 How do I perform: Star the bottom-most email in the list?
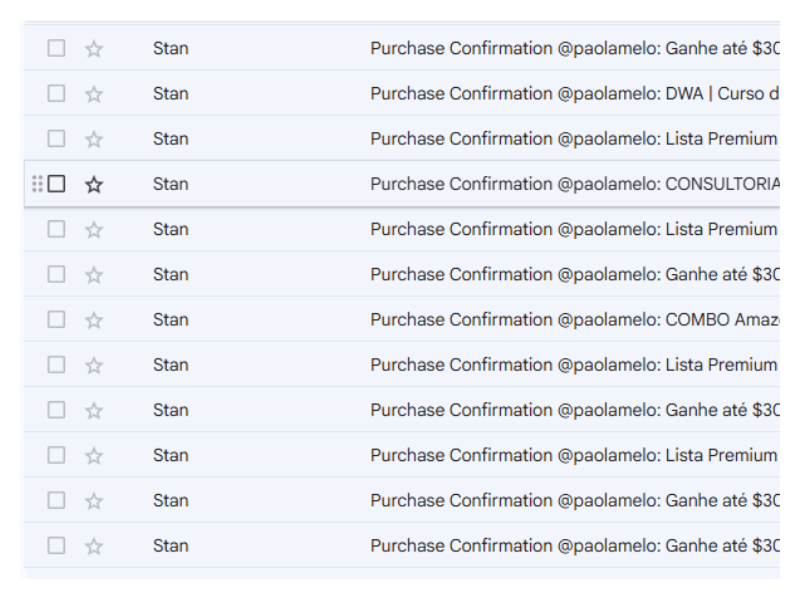94,546
